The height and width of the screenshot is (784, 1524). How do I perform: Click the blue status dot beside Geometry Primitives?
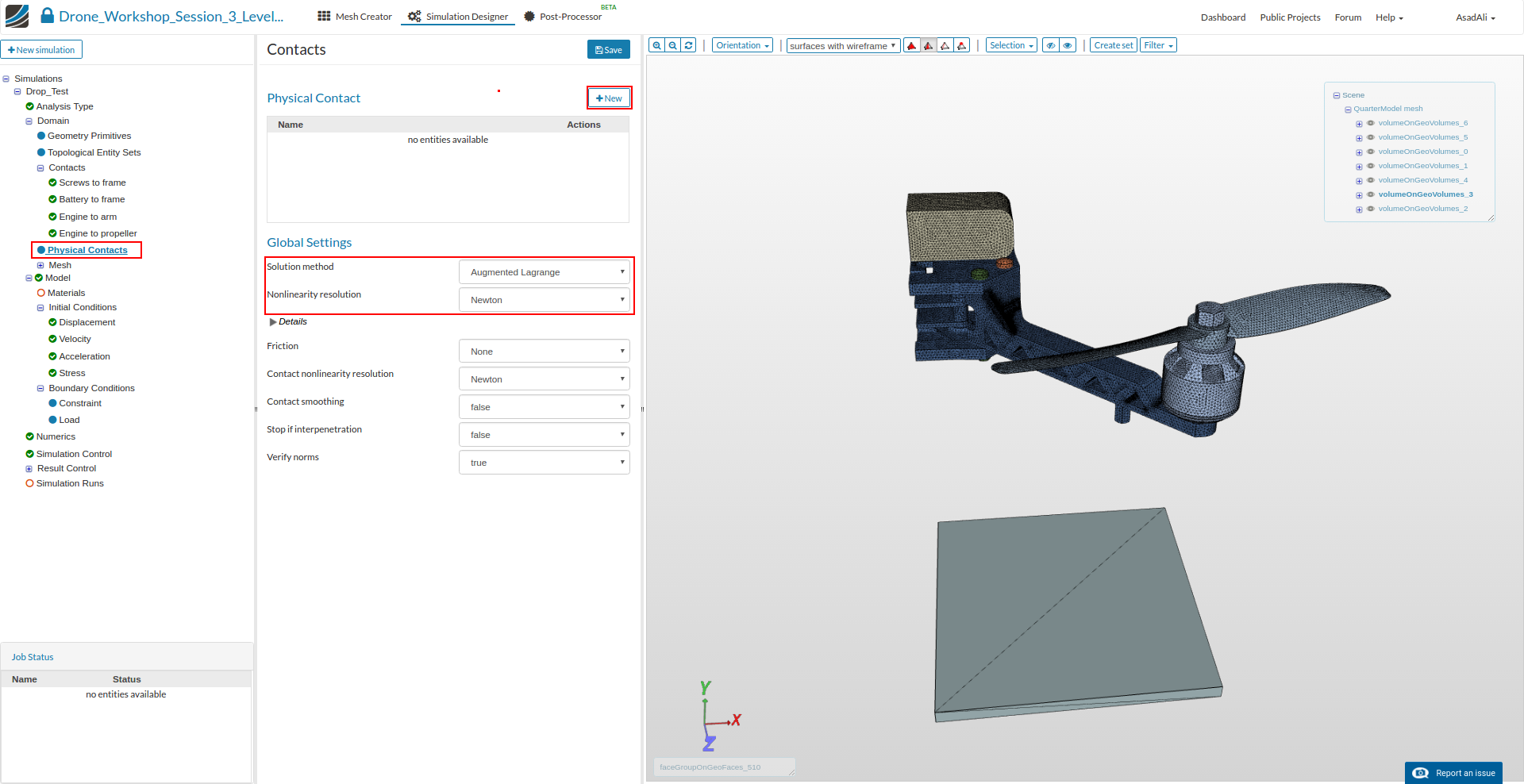coord(41,136)
